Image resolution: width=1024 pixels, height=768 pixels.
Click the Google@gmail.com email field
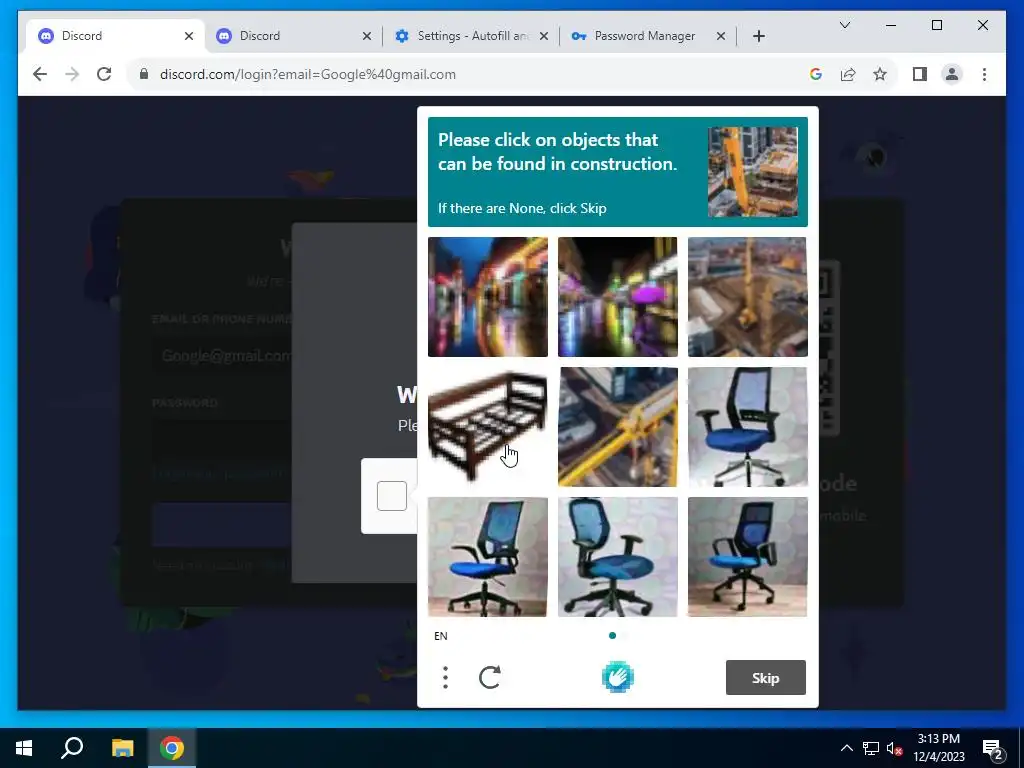[222, 356]
